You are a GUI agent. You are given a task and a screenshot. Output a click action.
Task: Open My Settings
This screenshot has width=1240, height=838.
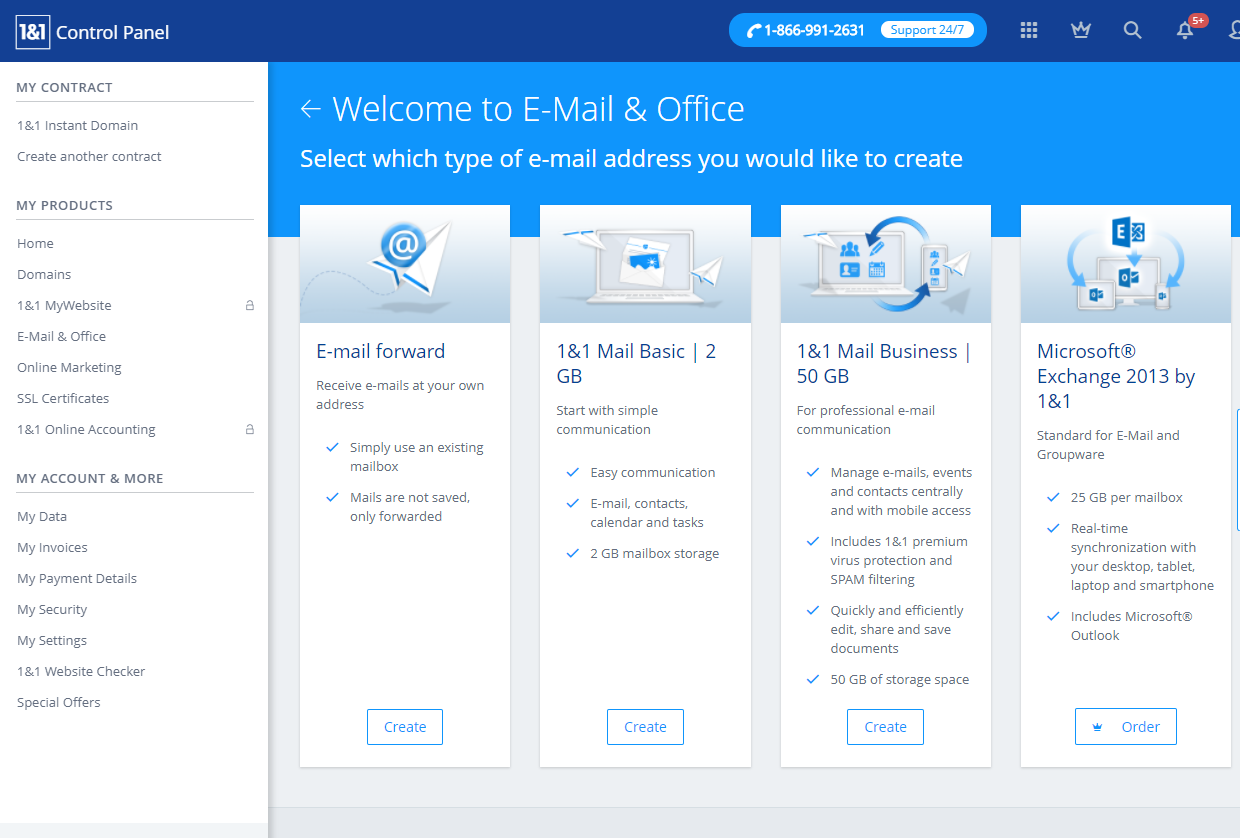tap(52, 641)
